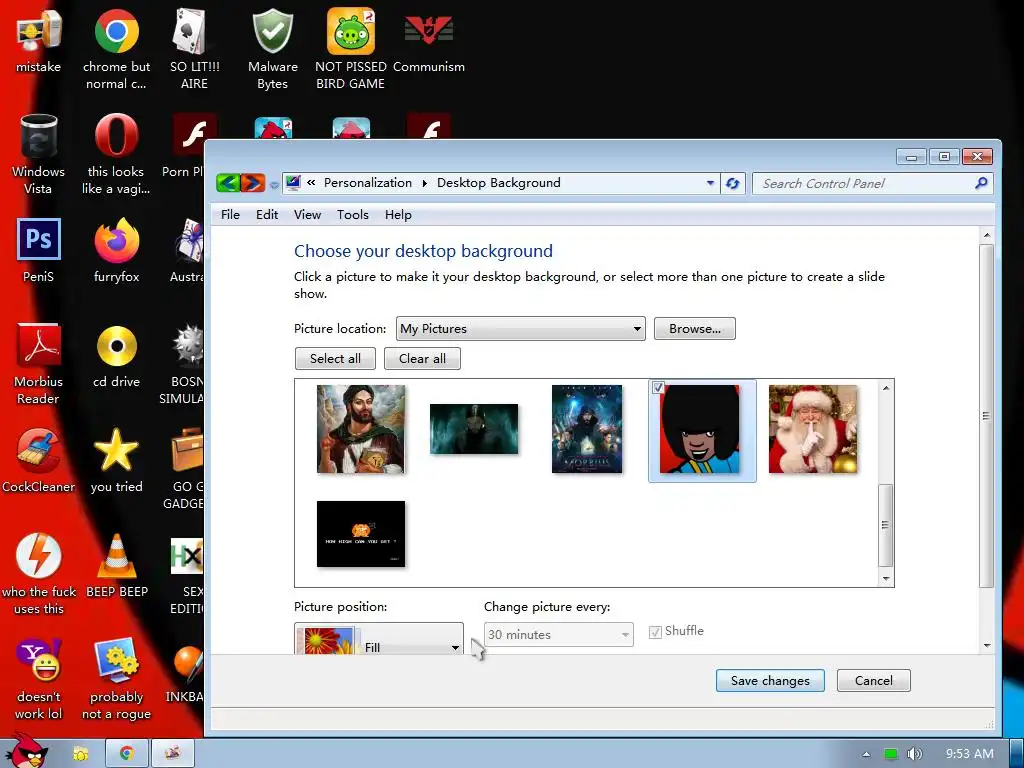Image resolution: width=1024 pixels, height=768 pixels.
Task: Open the File menu
Action: coord(230,215)
